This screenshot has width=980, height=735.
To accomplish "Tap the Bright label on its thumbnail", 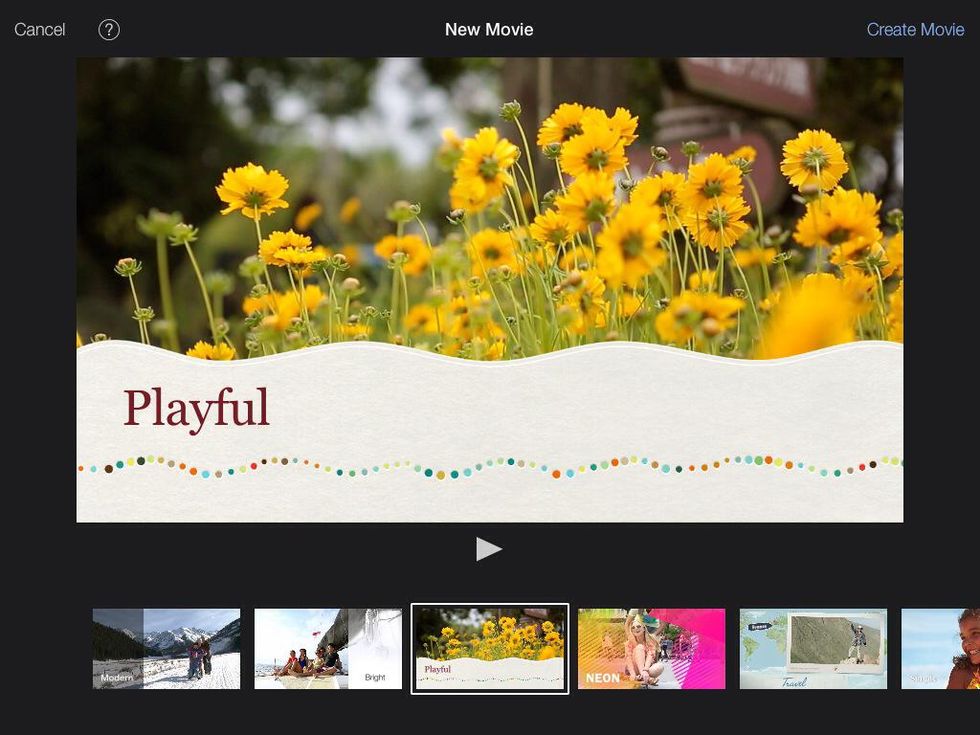I will [375, 677].
